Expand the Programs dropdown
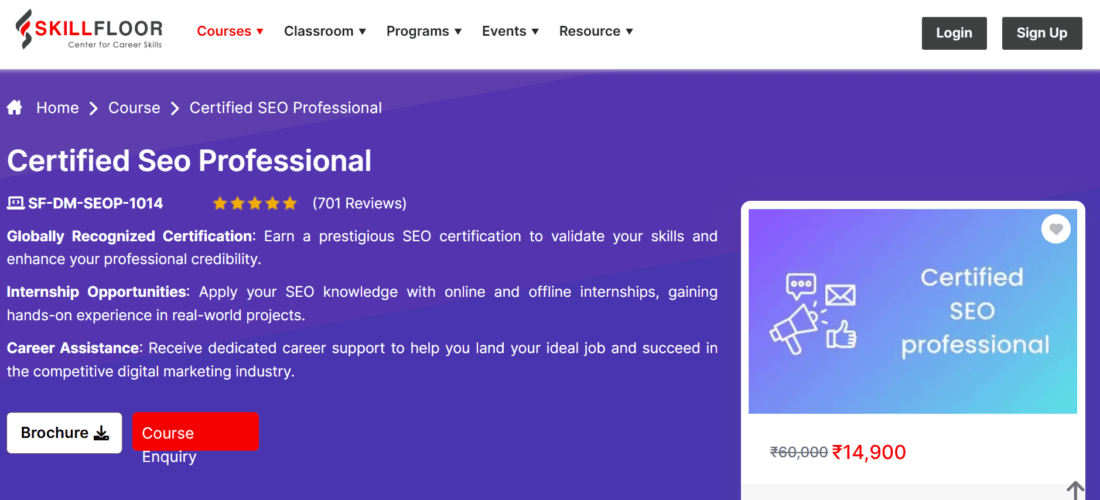Viewport: 1100px width, 500px height. coord(424,31)
